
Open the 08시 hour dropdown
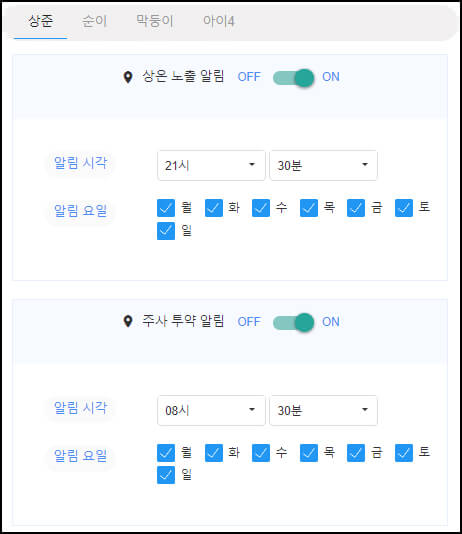point(211,410)
